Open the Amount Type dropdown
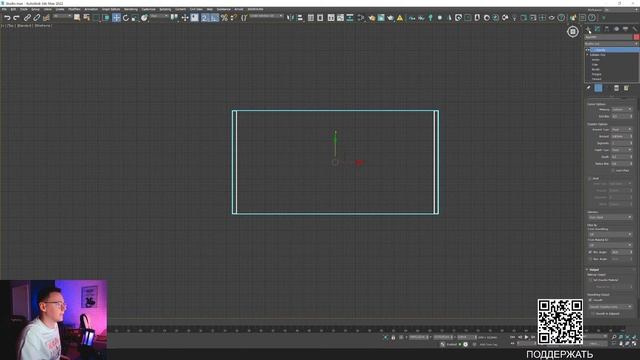 pos(622,129)
